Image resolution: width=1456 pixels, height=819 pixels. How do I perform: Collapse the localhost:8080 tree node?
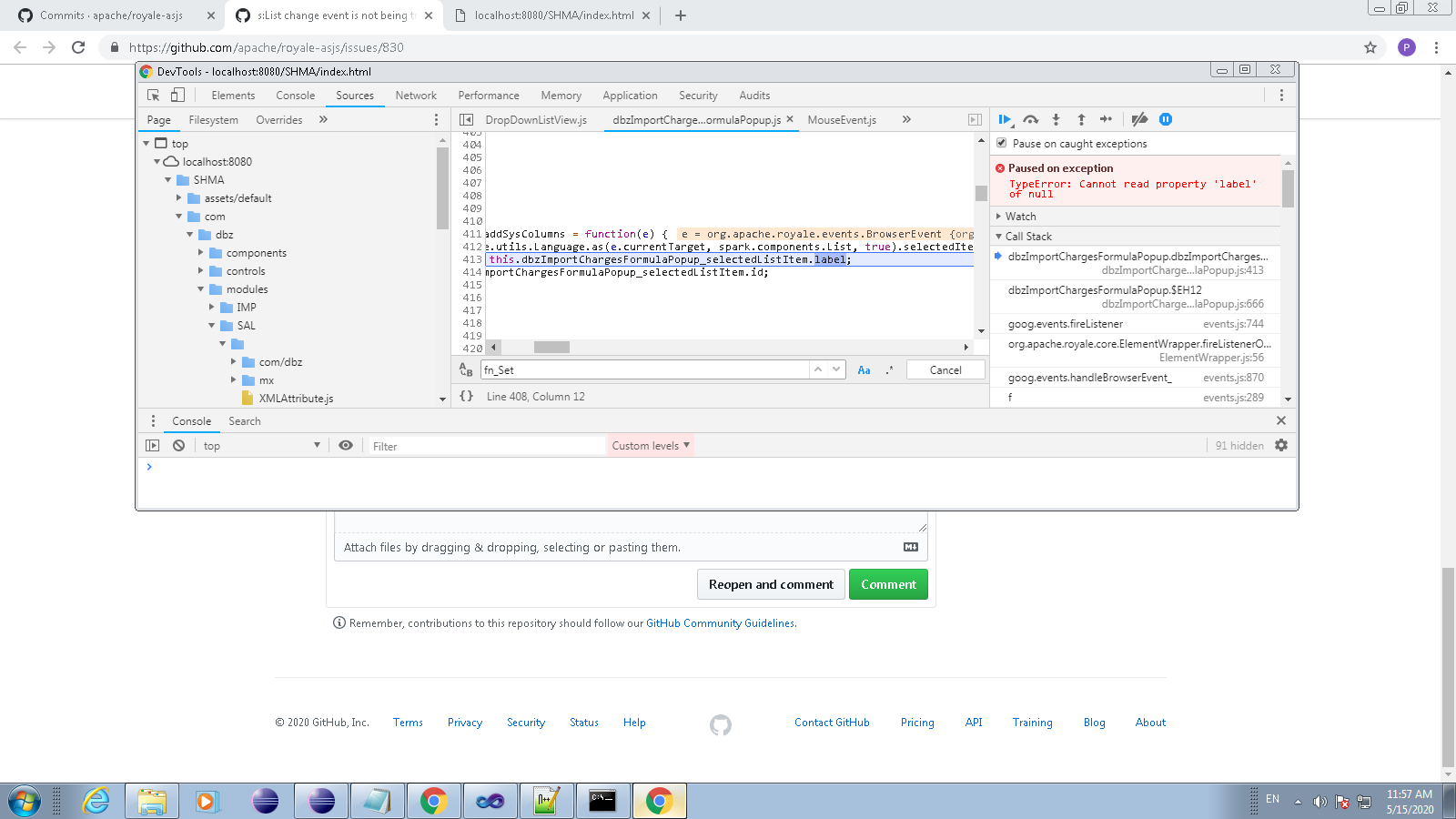pyautogui.click(x=157, y=161)
